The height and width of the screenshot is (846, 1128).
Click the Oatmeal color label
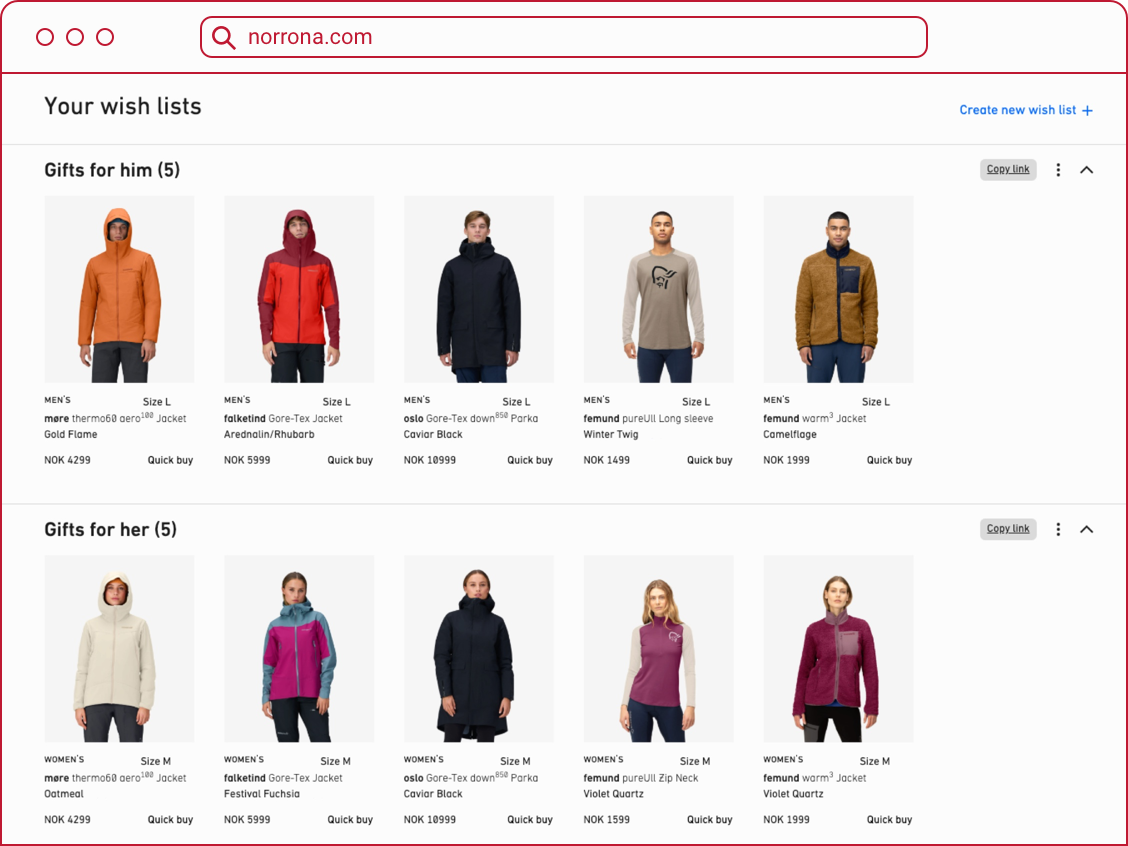(64, 794)
